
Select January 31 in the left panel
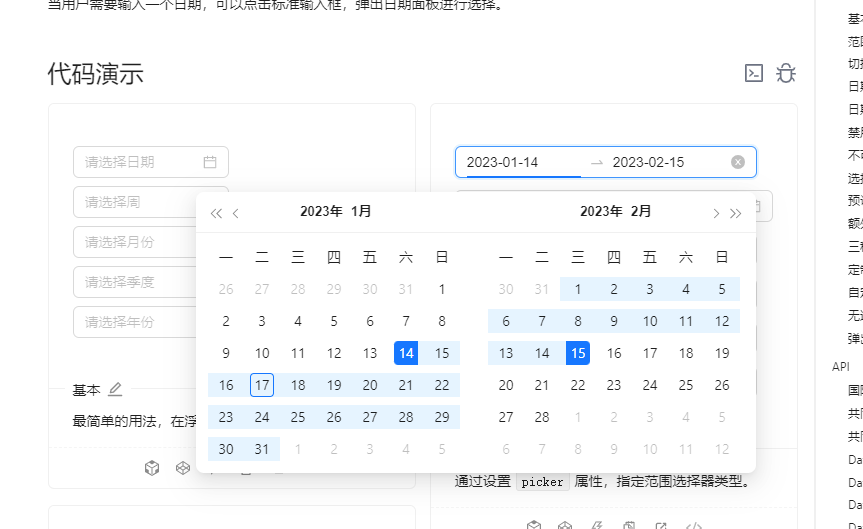(262, 449)
